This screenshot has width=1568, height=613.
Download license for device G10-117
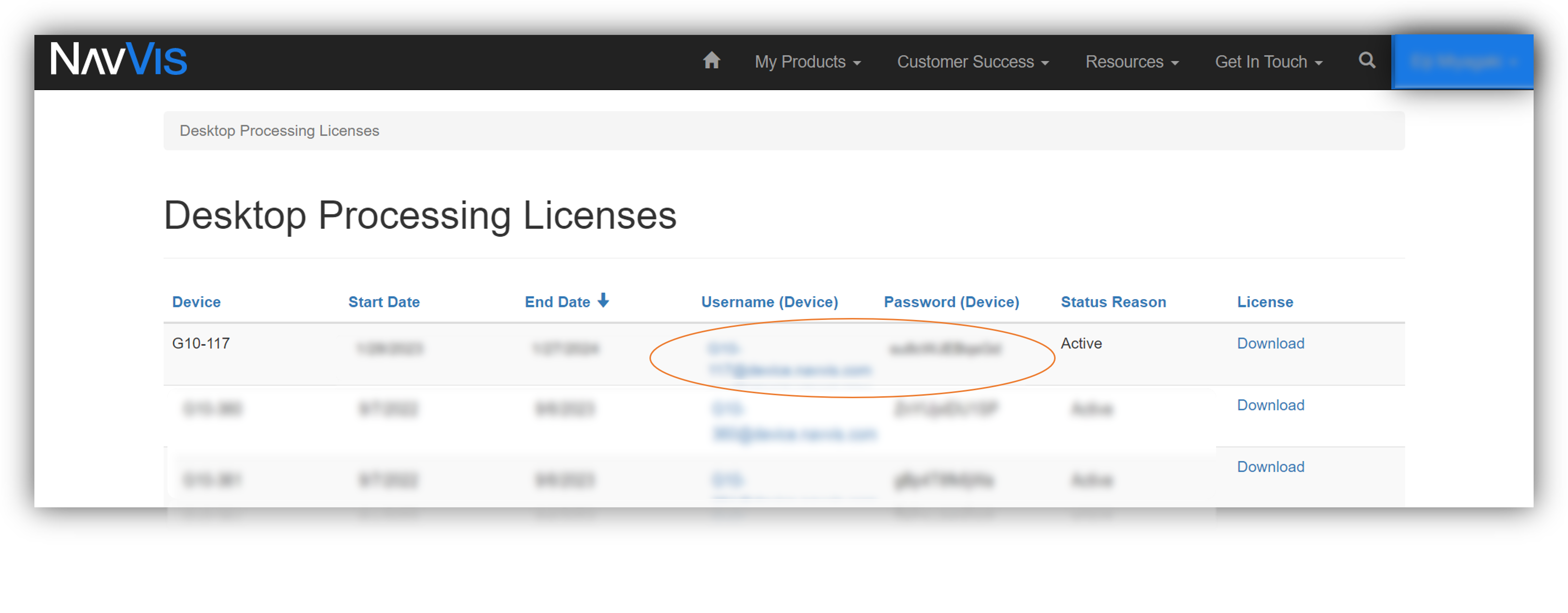pos(1270,343)
